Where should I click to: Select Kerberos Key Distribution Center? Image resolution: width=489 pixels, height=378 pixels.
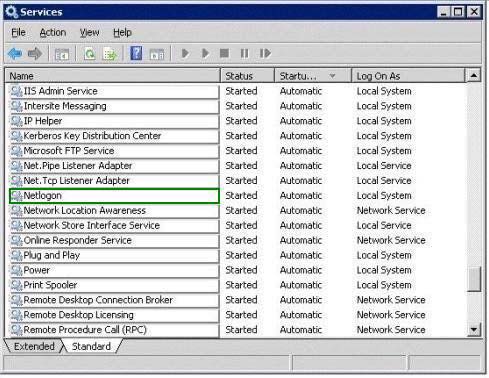(x=114, y=136)
